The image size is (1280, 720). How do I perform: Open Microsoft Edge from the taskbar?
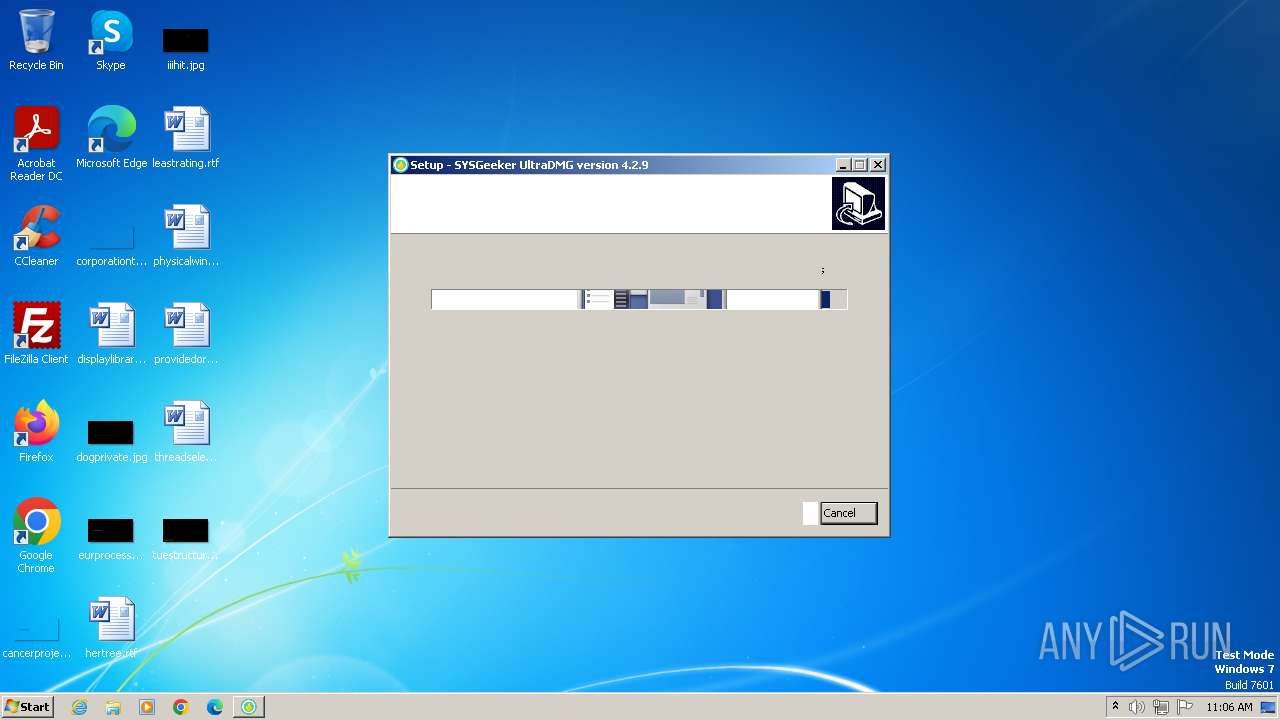click(x=215, y=707)
